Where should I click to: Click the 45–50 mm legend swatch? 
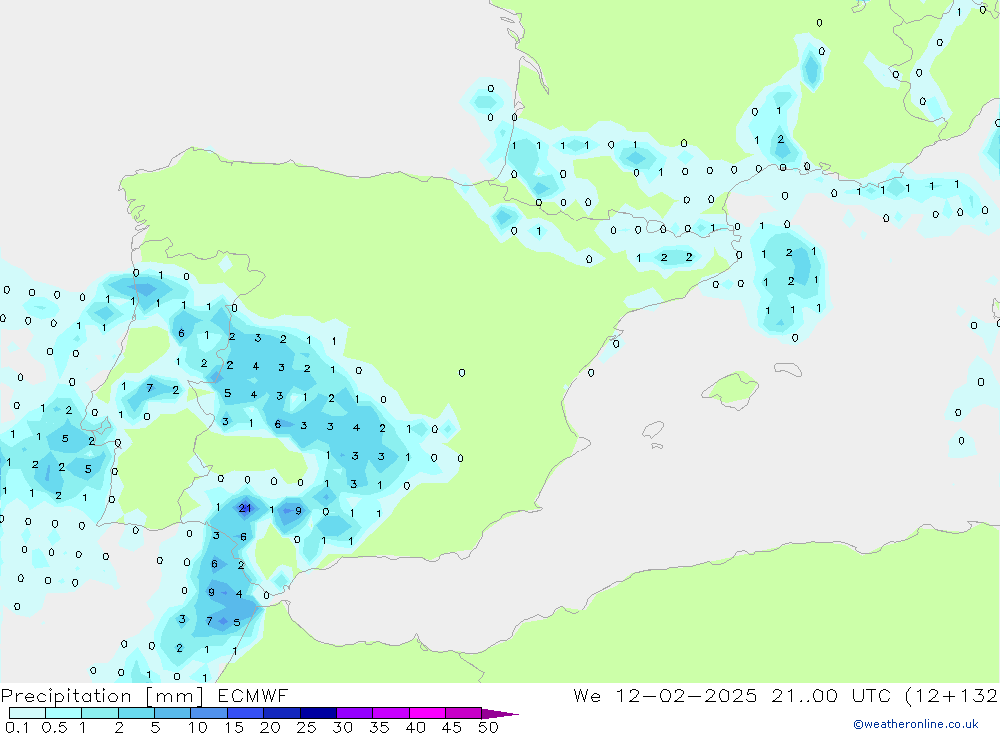(x=464, y=713)
